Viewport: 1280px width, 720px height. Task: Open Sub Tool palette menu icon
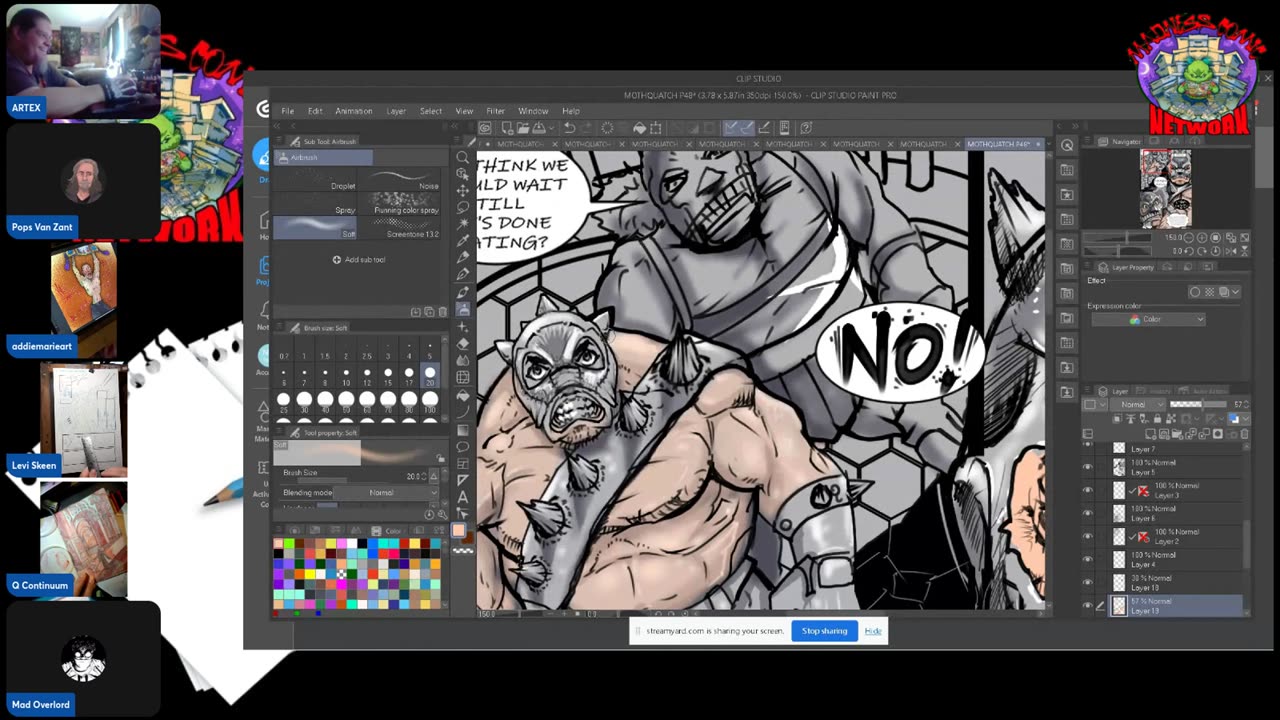281,141
